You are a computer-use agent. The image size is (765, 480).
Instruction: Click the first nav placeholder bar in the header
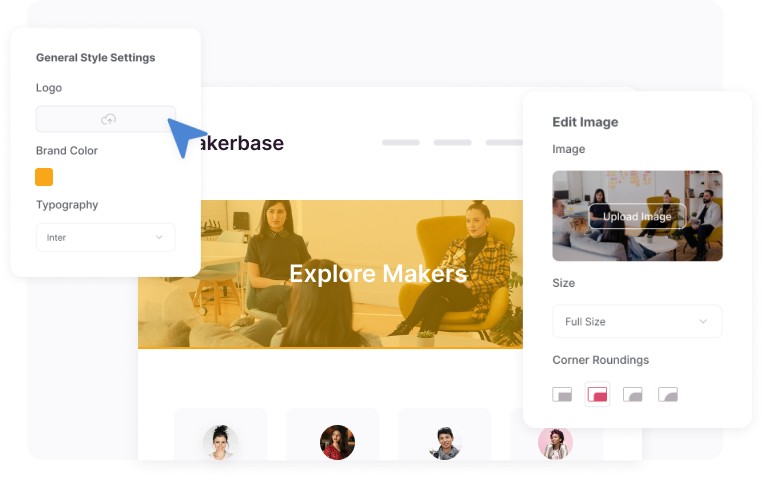(x=401, y=142)
